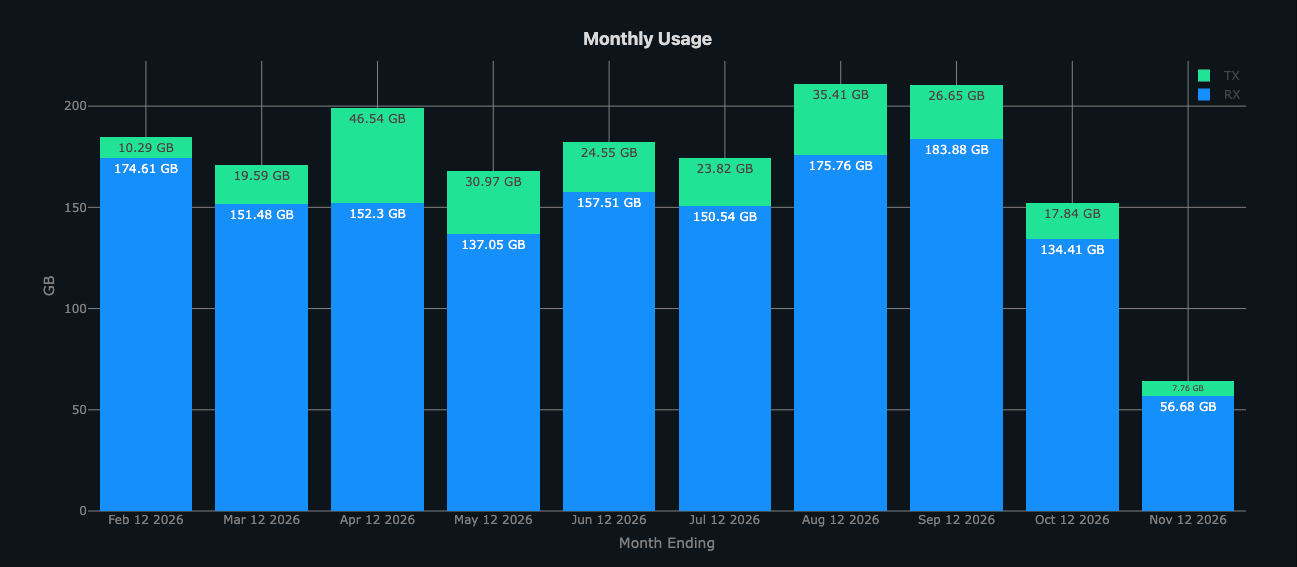Click the Jul 12 2026 axis label

(725, 521)
